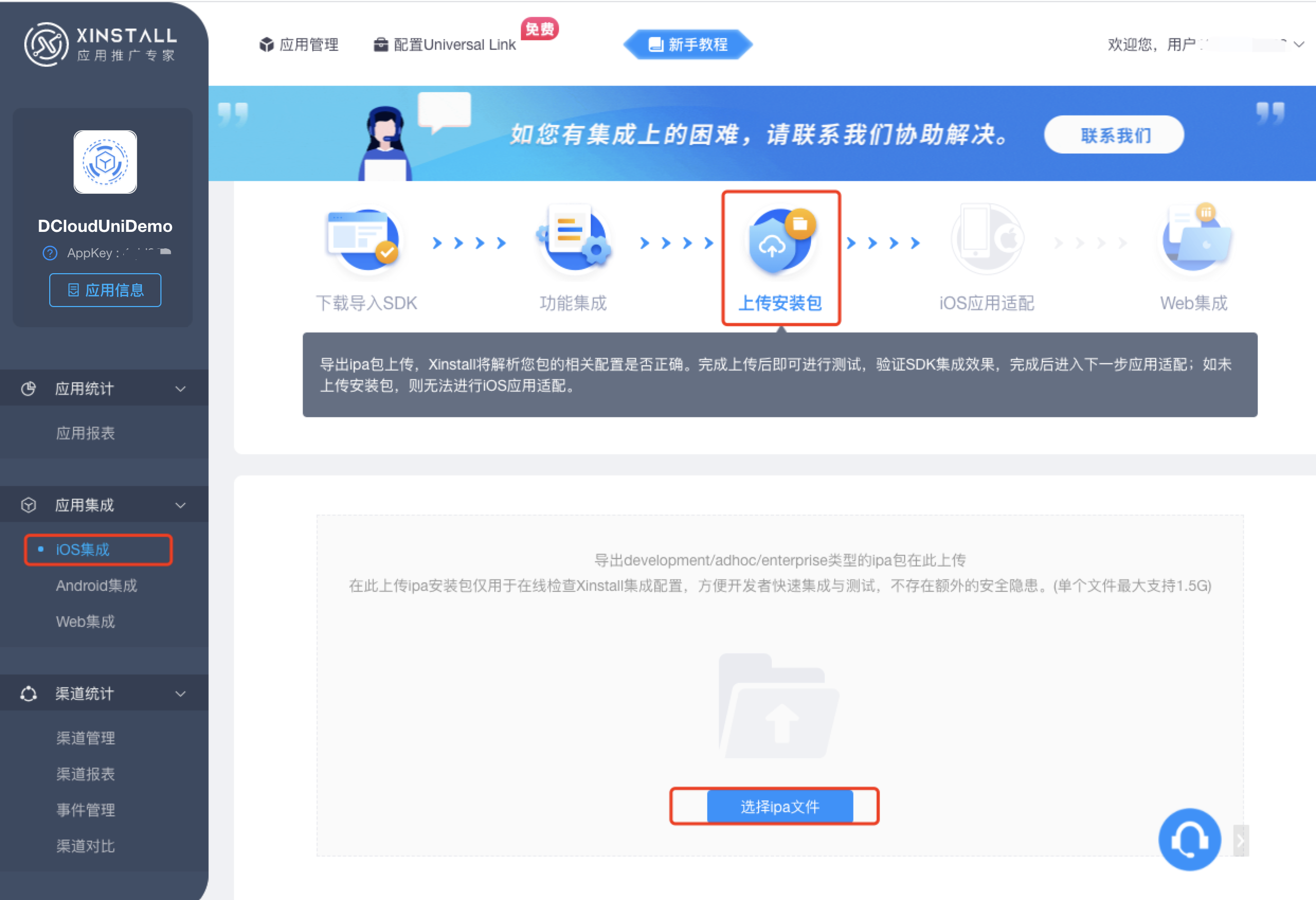Click the DCloudUniDemo app icon thumbnail
The height and width of the screenshot is (900, 1316).
[105, 162]
